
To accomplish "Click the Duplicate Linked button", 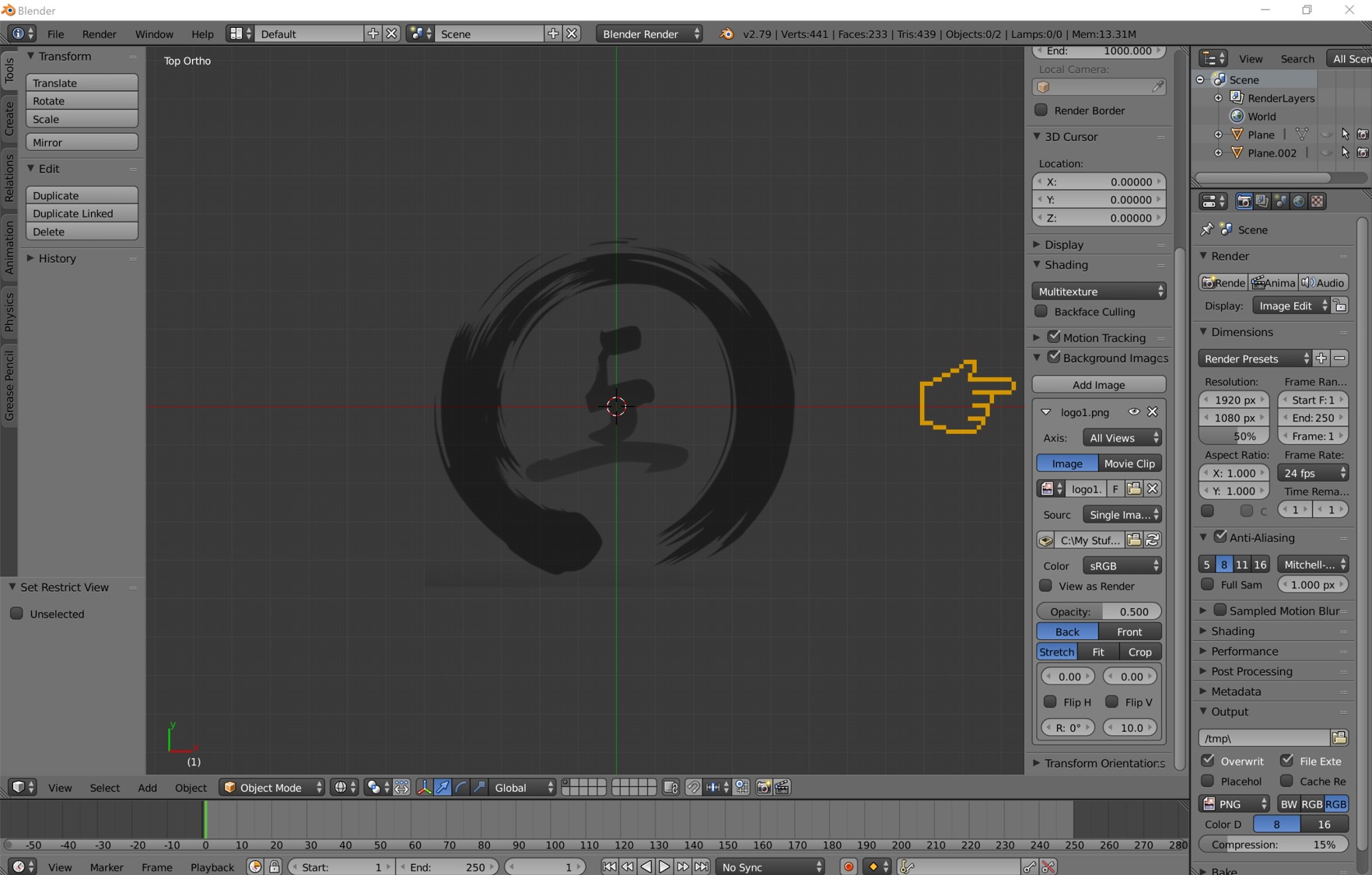I will tap(82, 213).
